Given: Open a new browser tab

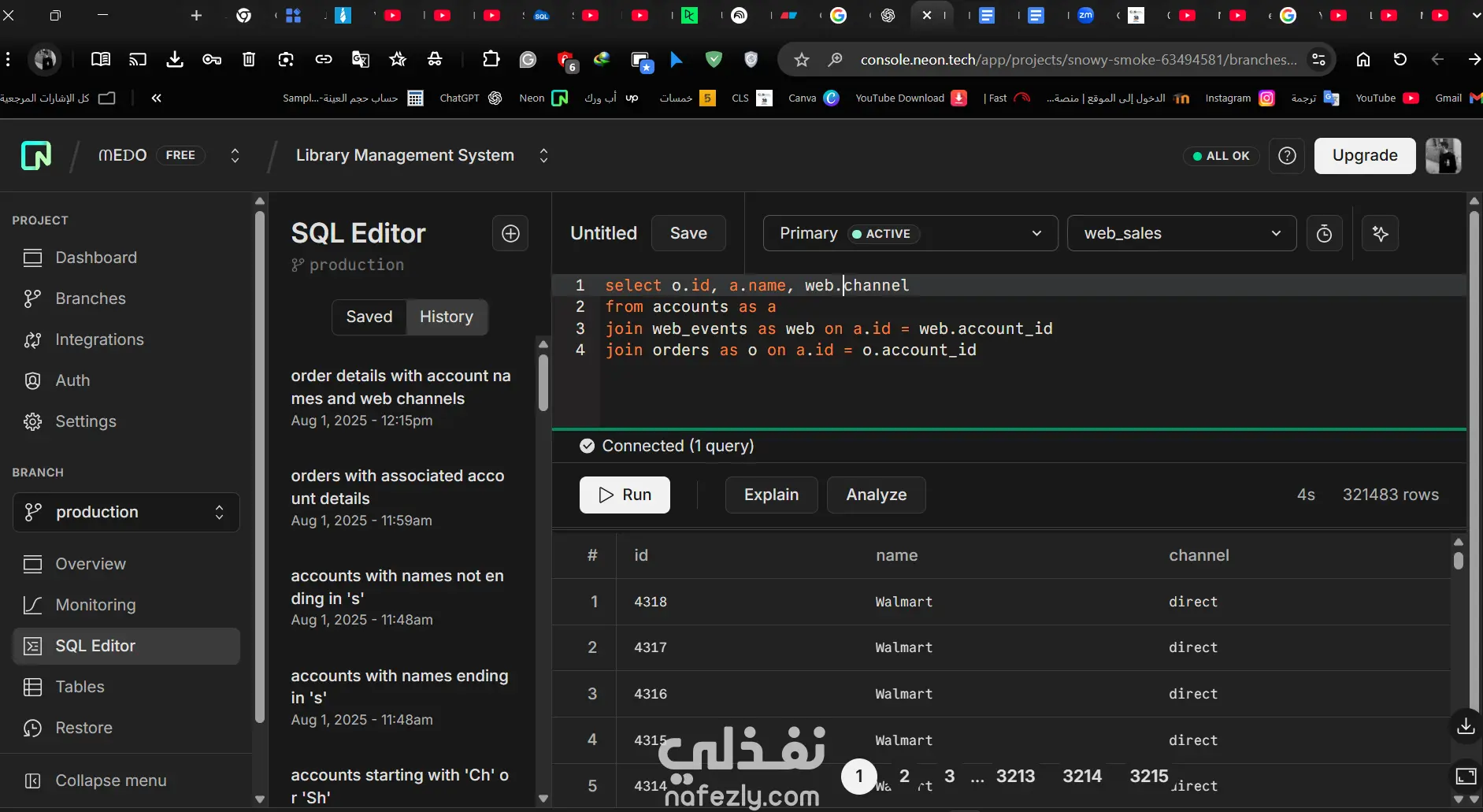Looking at the screenshot, I should 196,15.
